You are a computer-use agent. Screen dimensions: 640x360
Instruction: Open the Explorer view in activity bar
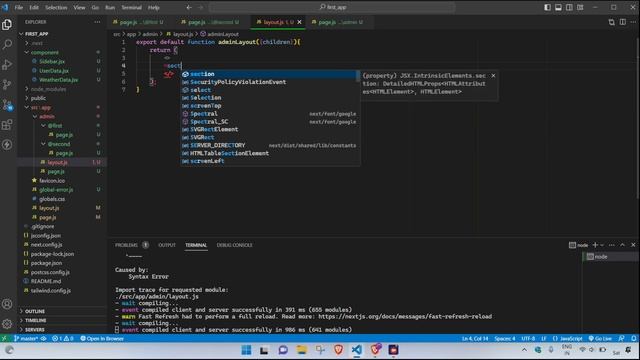[x=7, y=24]
